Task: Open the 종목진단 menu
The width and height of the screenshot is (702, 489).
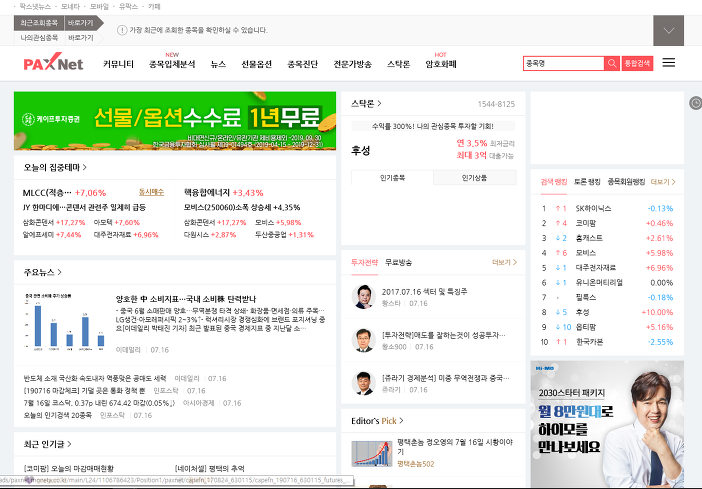Action: [x=303, y=64]
